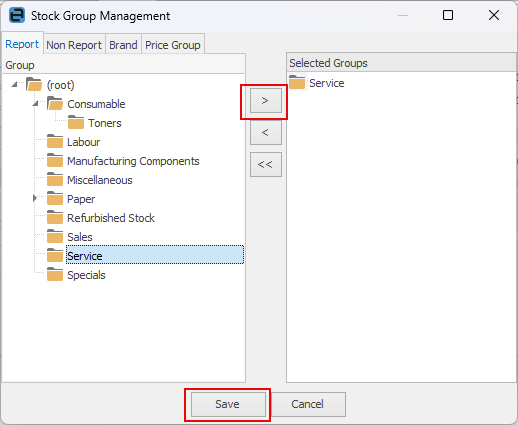Select Service in the Selected Groups list
The height and width of the screenshot is (425, 518).
[x=327, y=83]
